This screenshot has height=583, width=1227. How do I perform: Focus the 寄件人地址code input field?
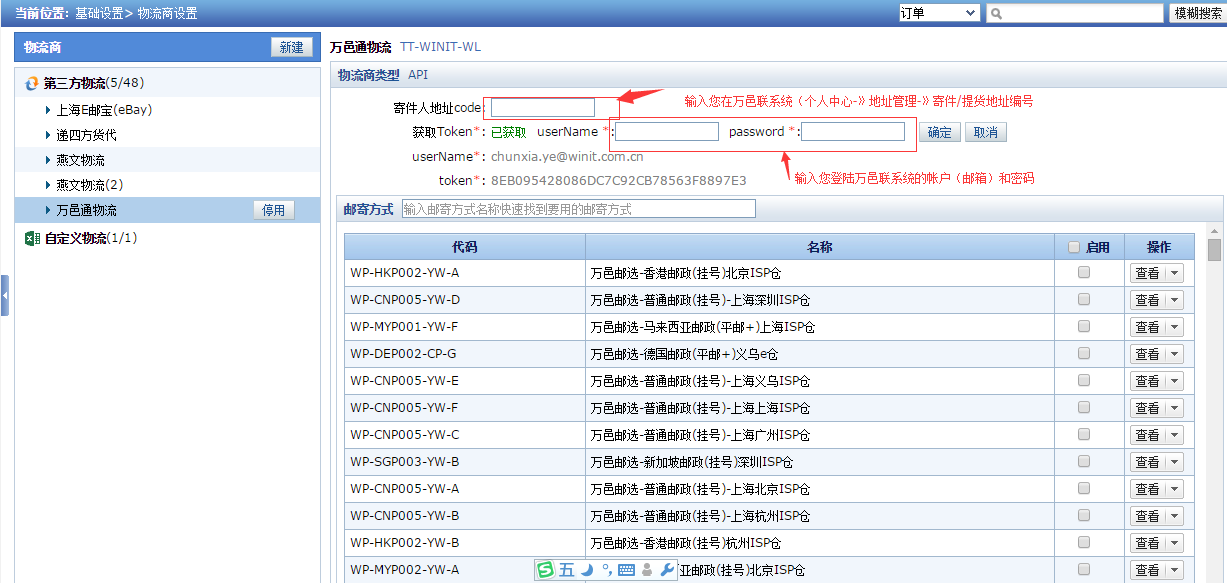[x=543, y=107]
